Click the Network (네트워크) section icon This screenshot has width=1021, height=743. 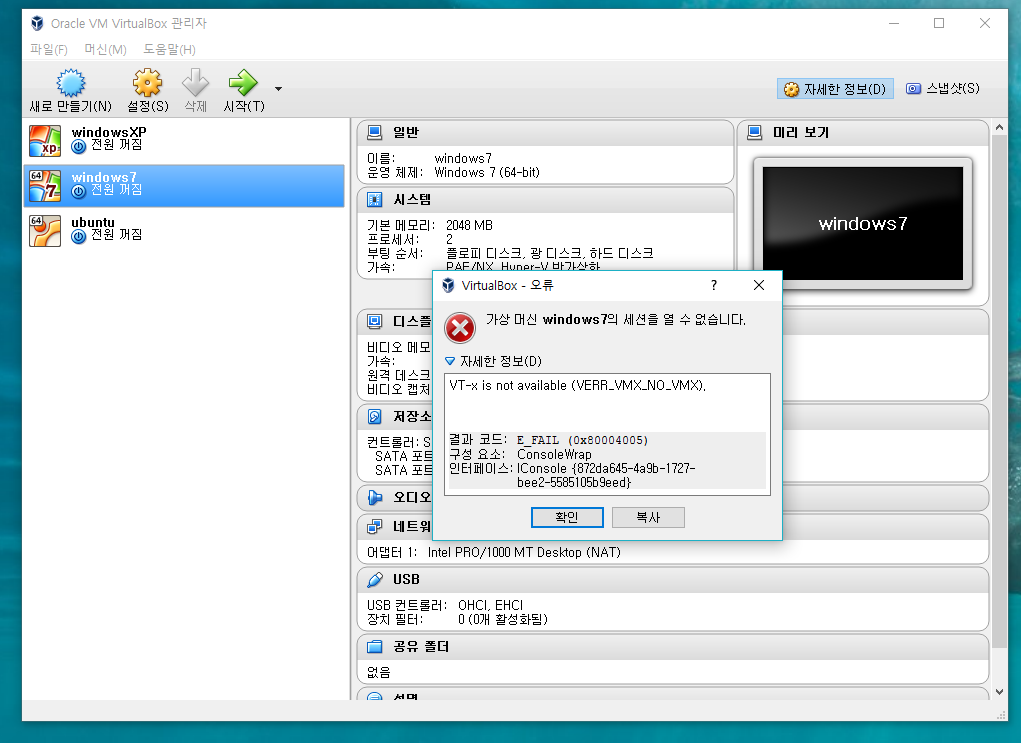click(374, 526)
